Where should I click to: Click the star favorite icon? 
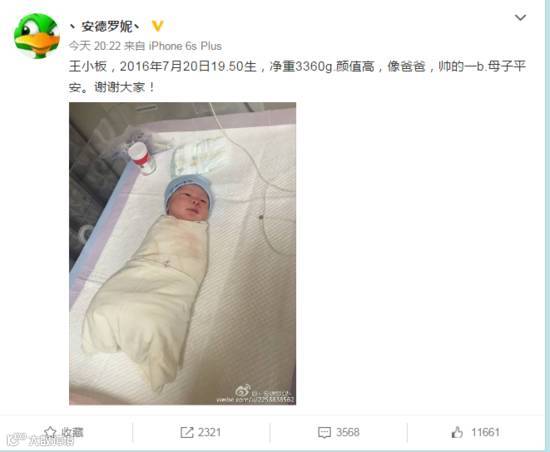tap(50, 432)
